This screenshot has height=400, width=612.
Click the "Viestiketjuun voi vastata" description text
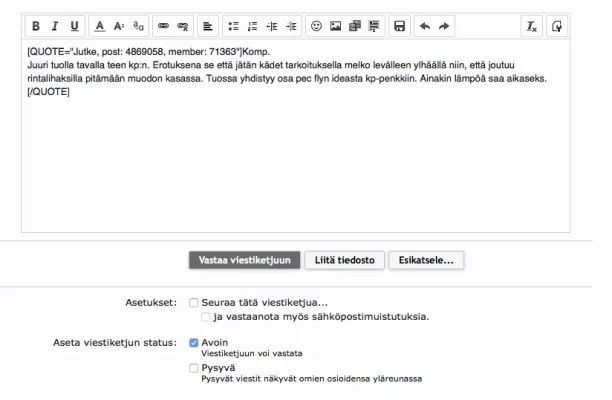pos(252,354)
